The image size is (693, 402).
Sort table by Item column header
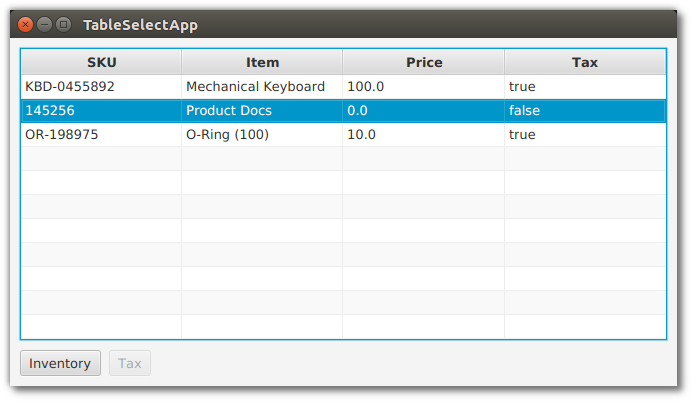(262, 62)
